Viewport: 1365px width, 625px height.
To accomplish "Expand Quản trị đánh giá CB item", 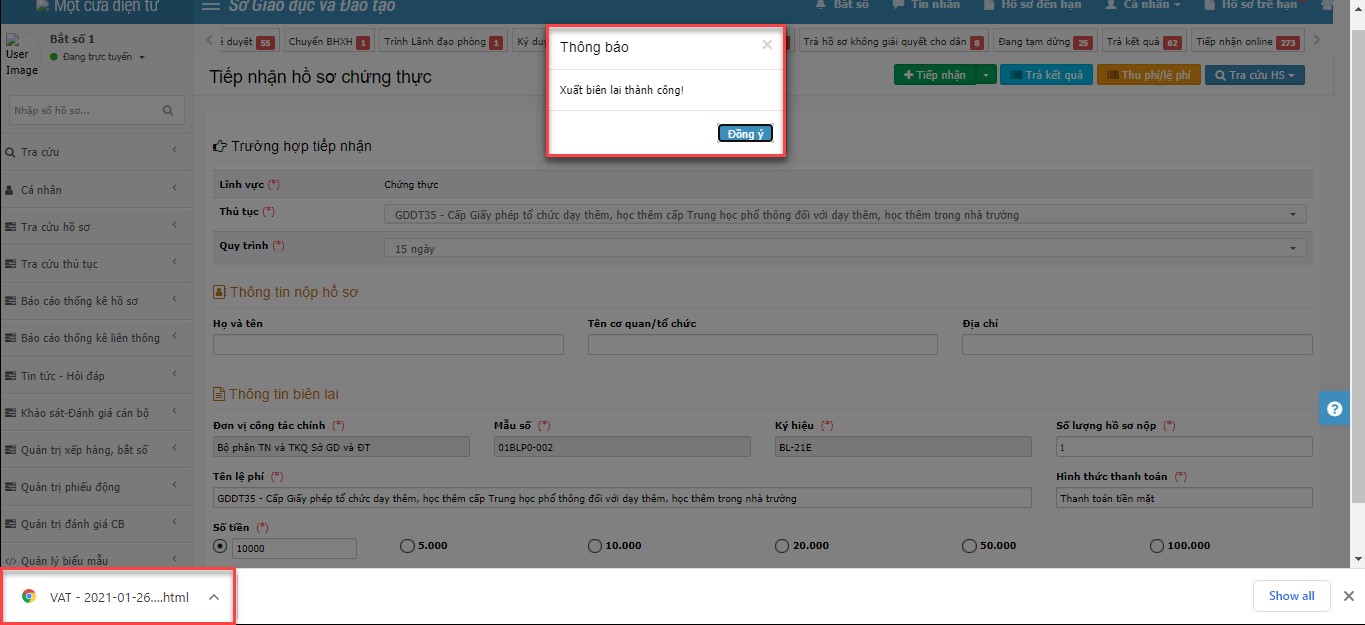I will click(x=96, y=524).
